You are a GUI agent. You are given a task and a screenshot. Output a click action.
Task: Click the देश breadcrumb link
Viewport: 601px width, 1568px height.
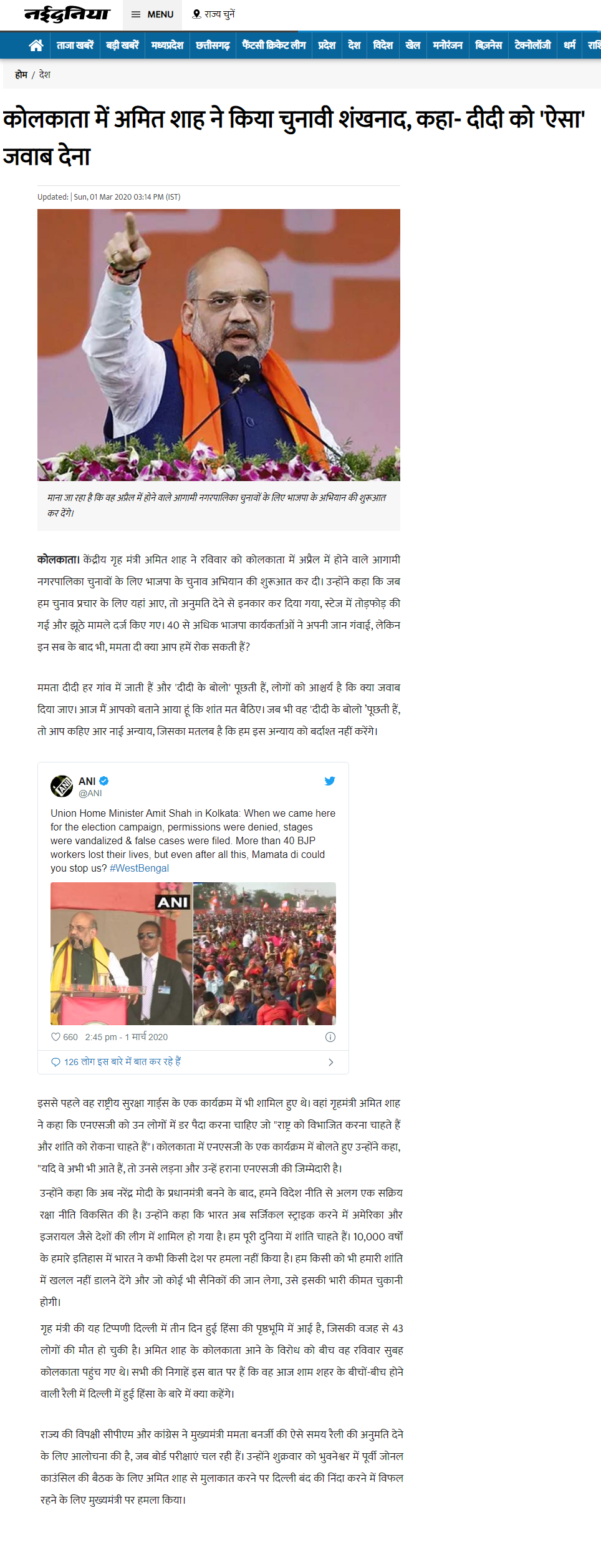coord(45,74)
